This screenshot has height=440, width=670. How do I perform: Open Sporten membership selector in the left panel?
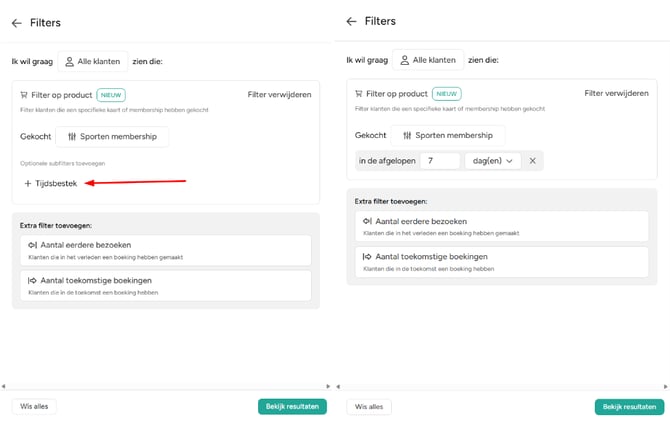point(112,136)
